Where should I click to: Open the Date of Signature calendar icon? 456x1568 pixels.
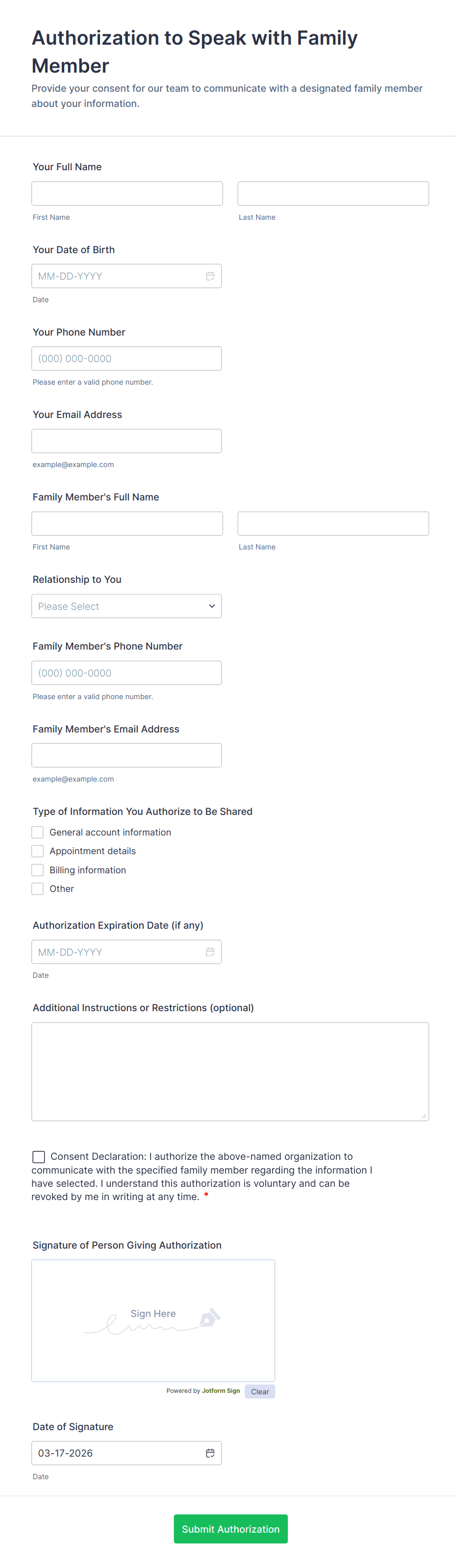pos(210,1453)
